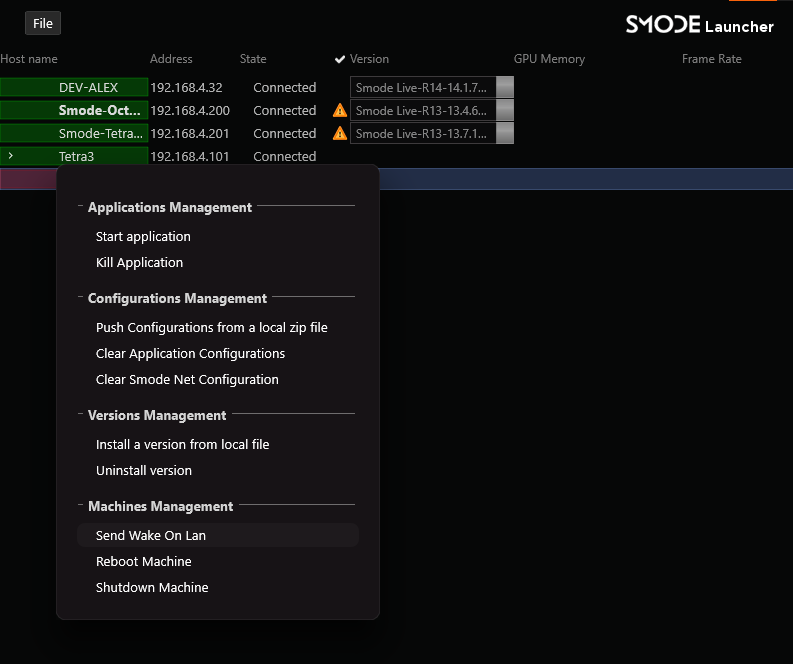The image size is (793, 664).
Task: Open the DEV-ALEX version dropdown
Action: (x=505, y=88)
